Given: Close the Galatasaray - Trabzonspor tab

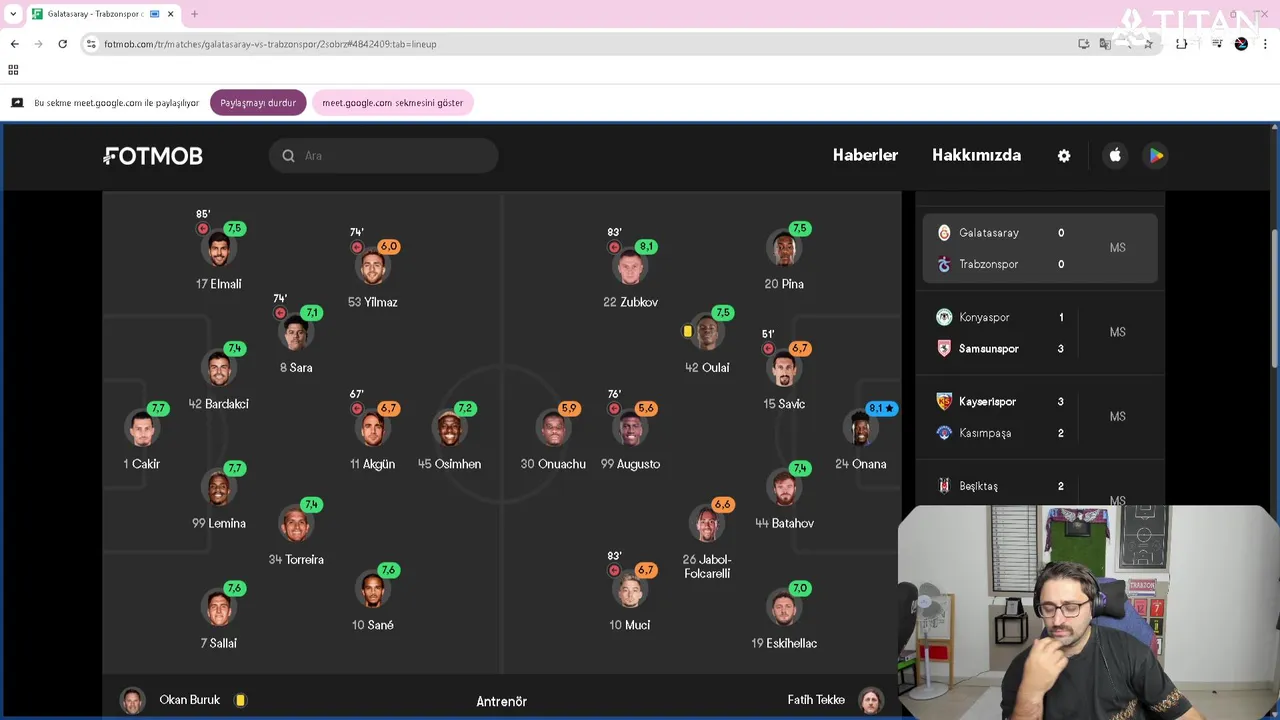Looking at the screenshot, I should pos(170,14).
